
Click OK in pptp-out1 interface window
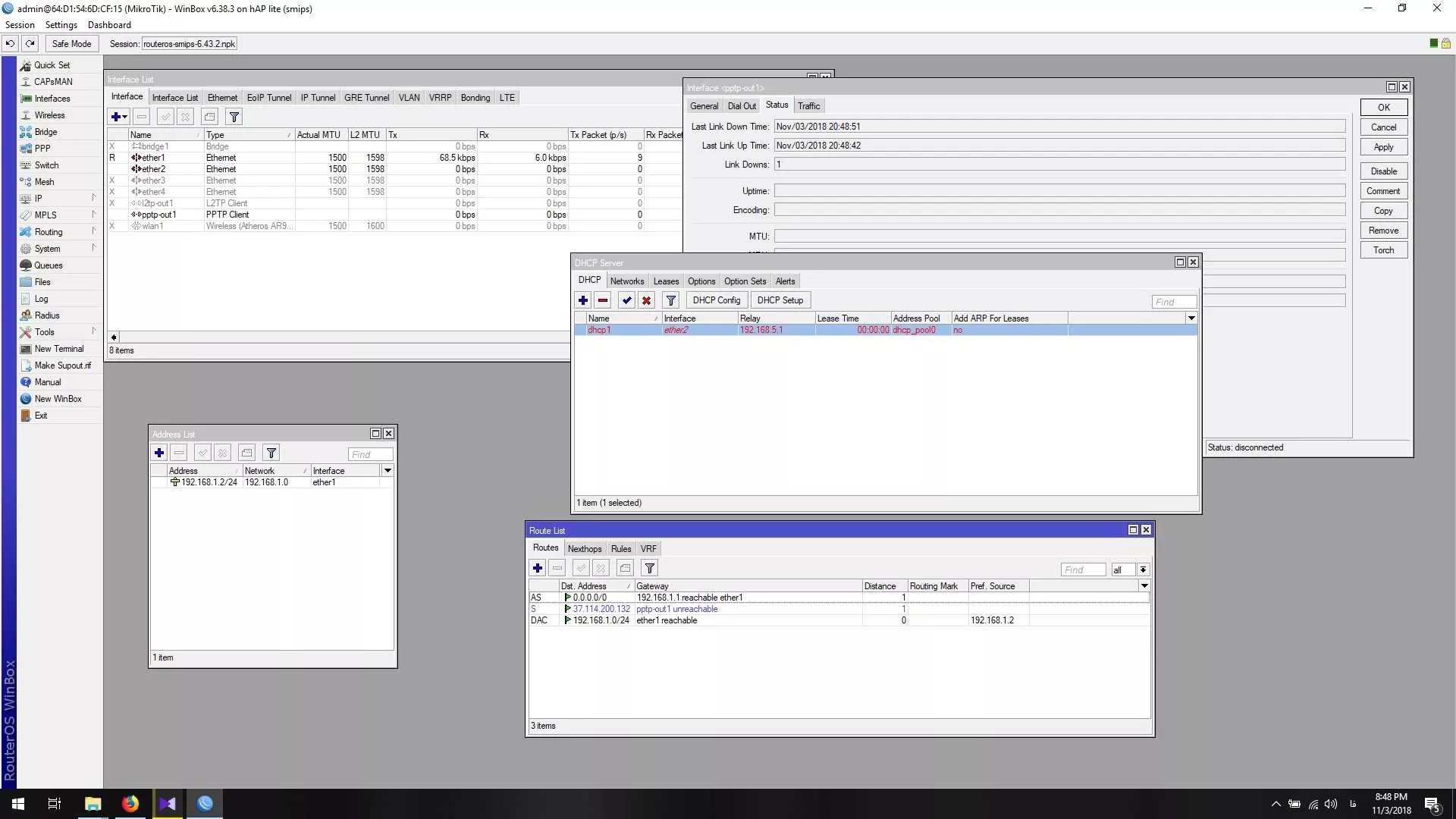tap(1383, 108)
